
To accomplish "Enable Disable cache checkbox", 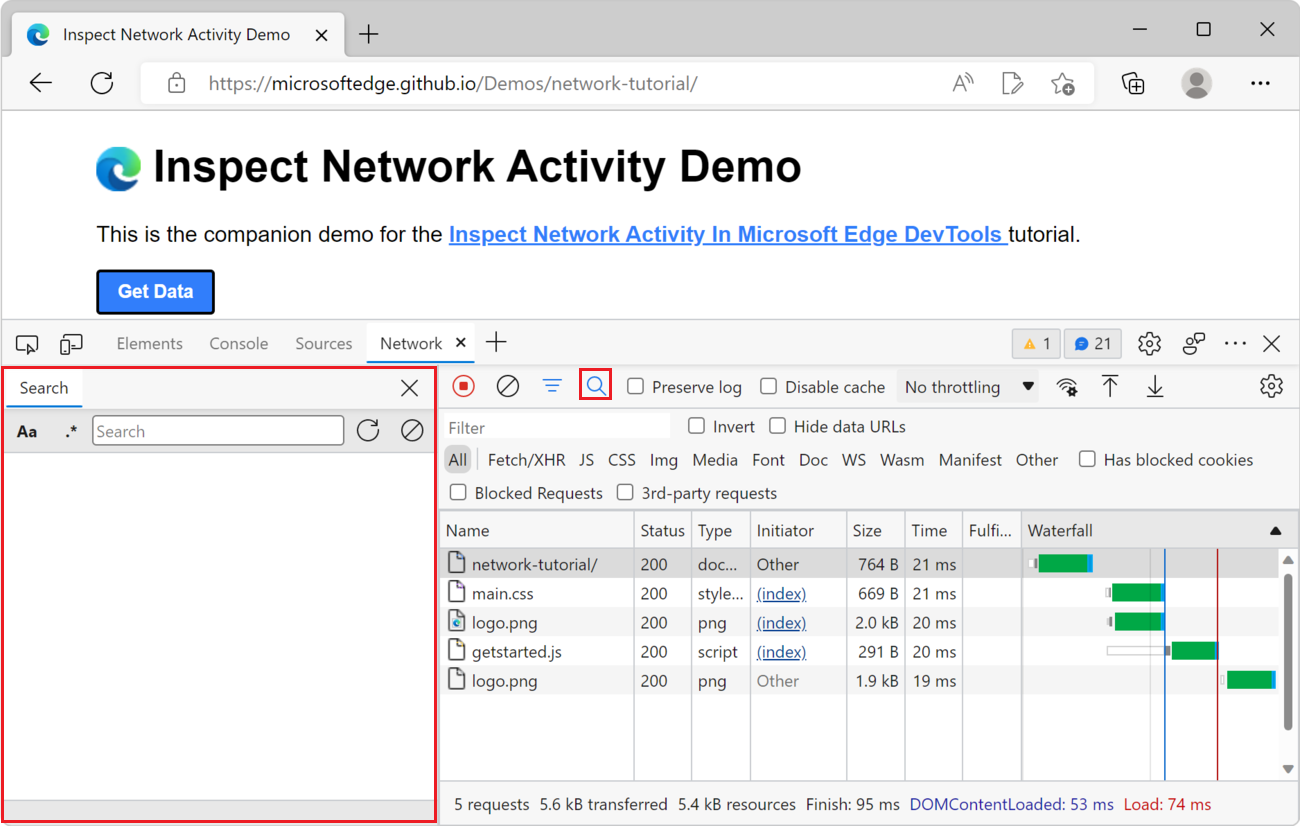I will 768,387.
